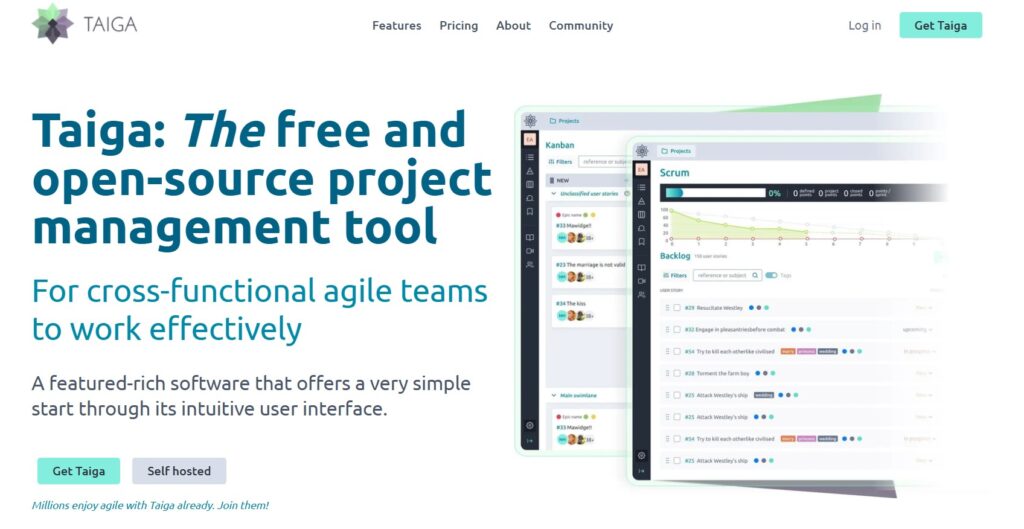1024x529 pixels.
Task: Select epics triangle icon in Scrum sidebar
Action: click(x=642, y=201)
